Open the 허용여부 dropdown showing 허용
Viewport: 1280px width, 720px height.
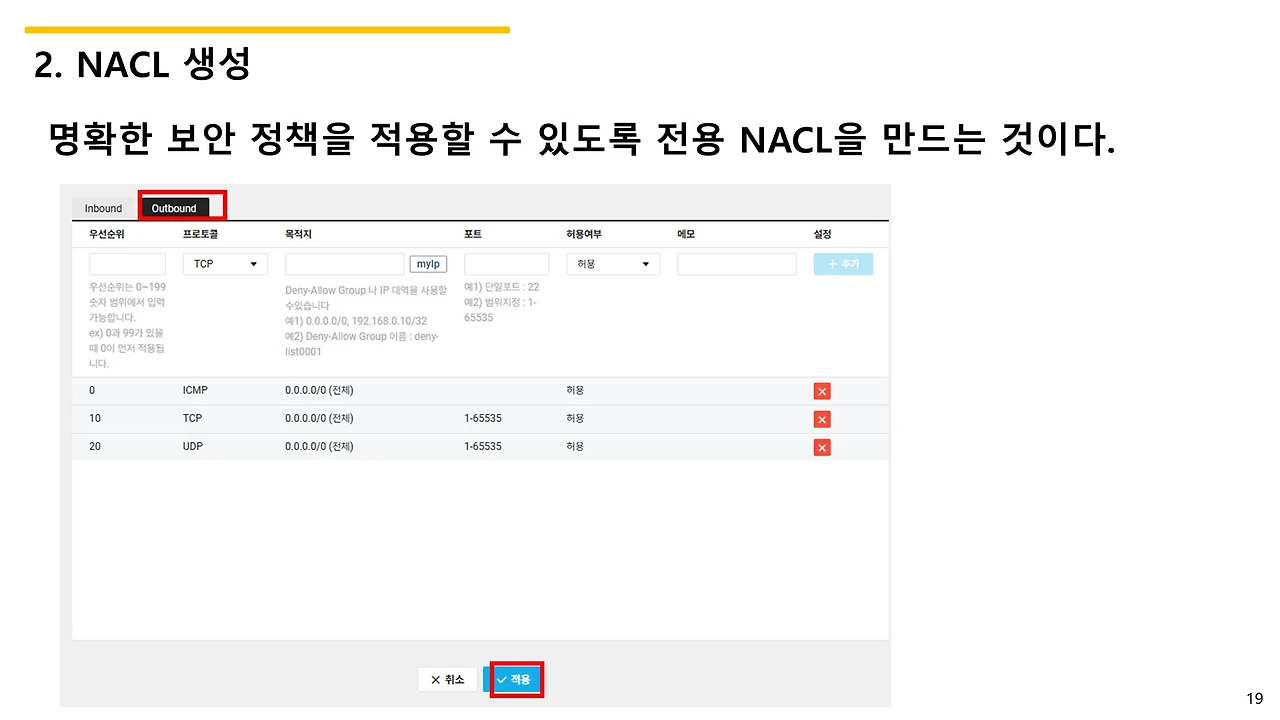(x=612, y=263)
